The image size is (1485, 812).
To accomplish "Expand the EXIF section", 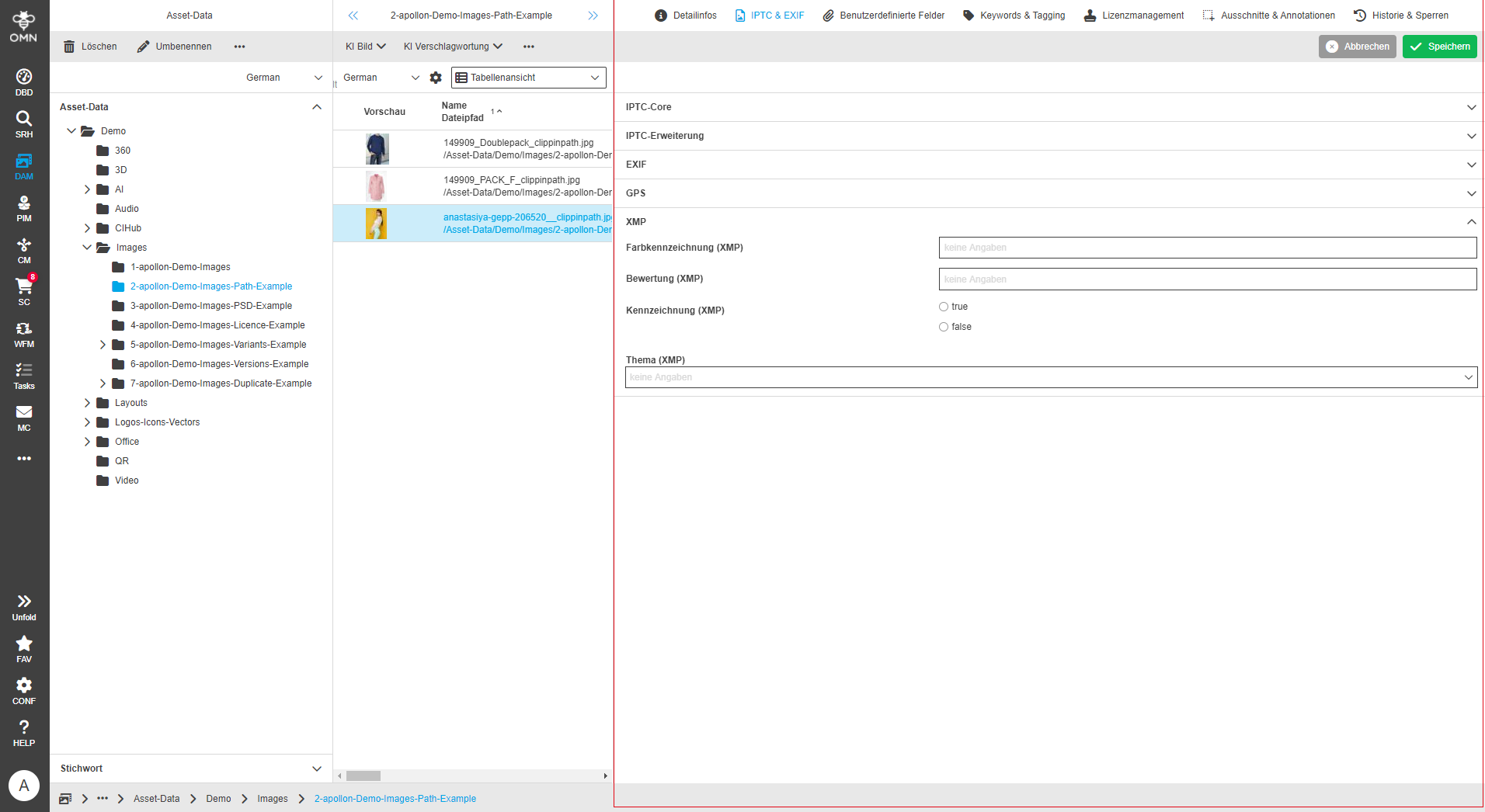I will click(1049, 165).
